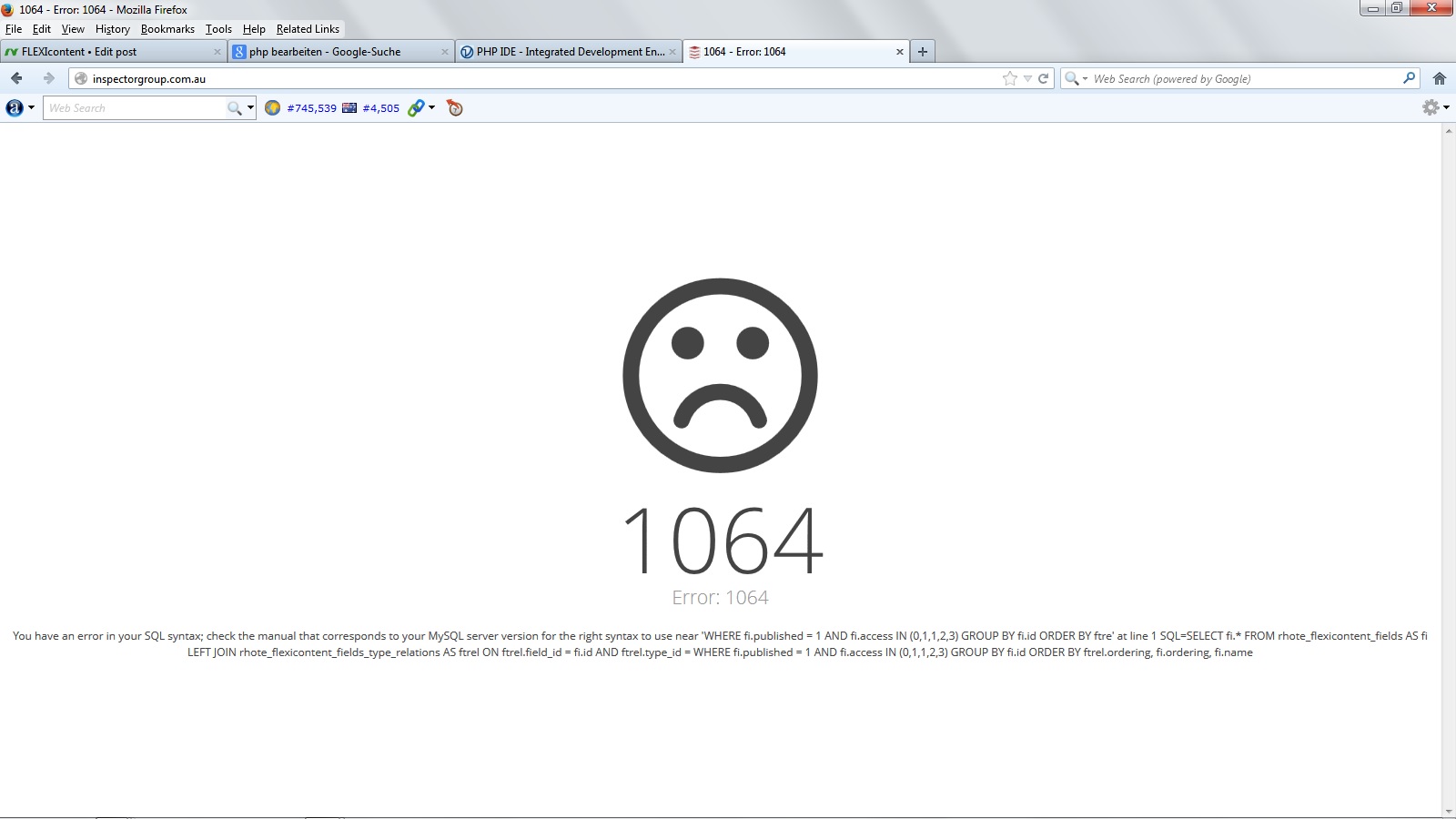Close the php bearbeiten tab
The width and height of the screenshot is (1456, 819).
445,52
